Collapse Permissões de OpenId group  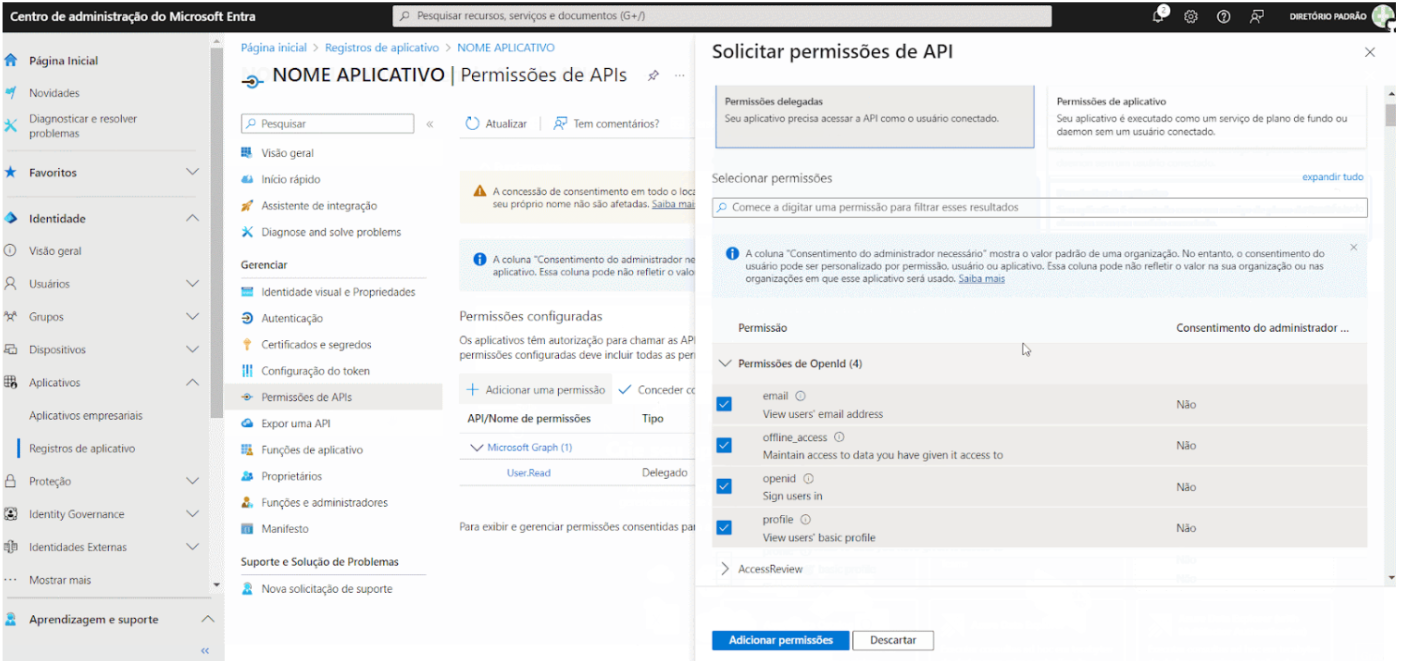coord(725,364)
